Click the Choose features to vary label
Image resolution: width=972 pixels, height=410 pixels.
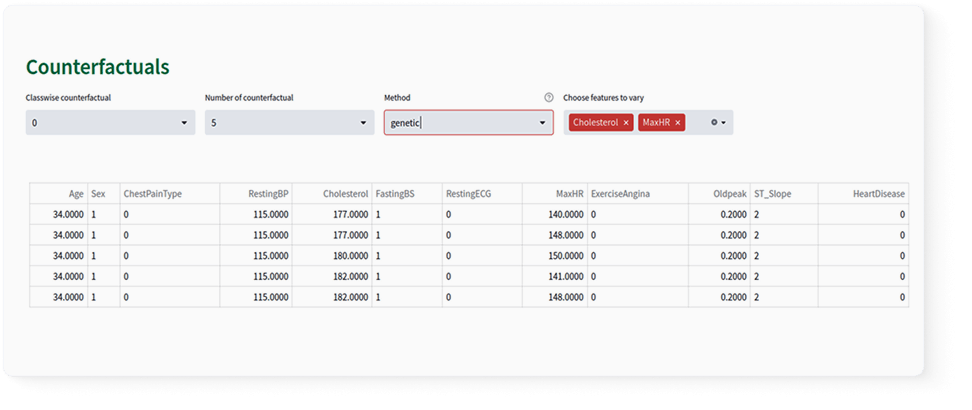click(x=603, y=97)
